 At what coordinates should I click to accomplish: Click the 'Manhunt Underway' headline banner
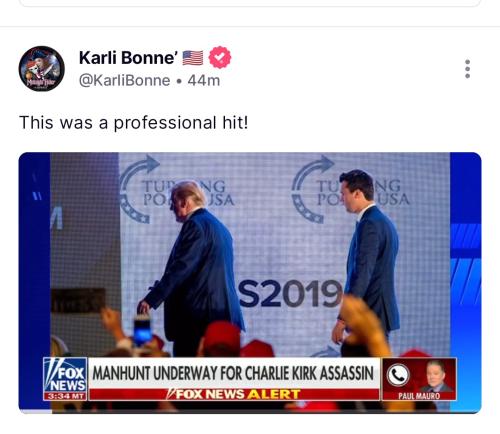[x=234, y=373]
